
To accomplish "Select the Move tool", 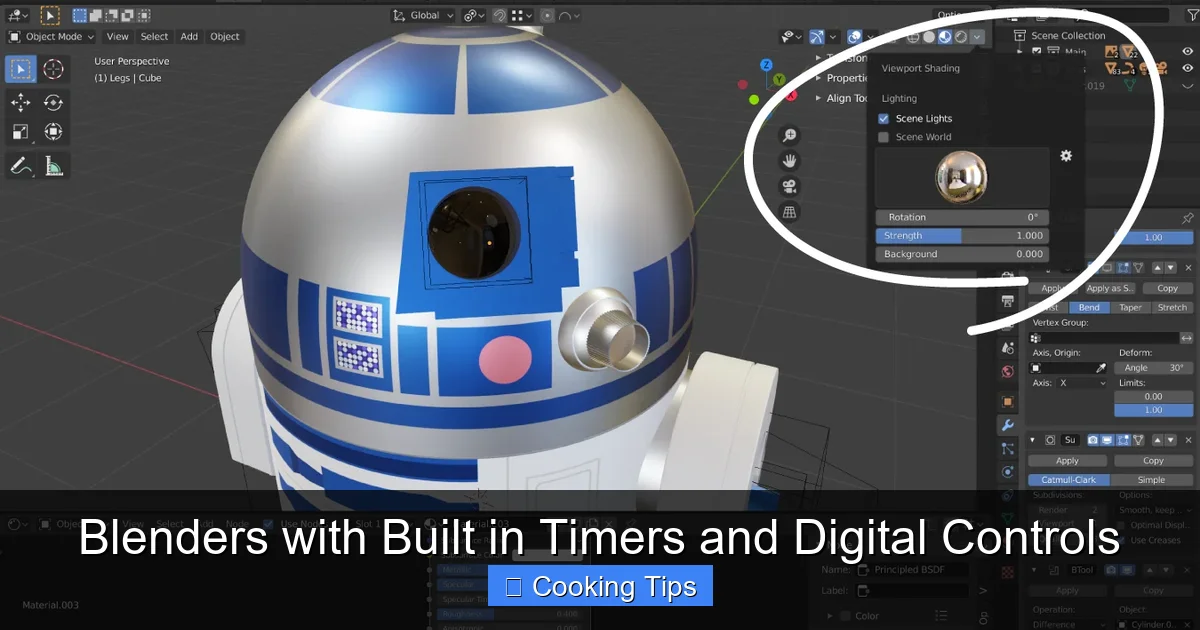I will click(20, 101).
